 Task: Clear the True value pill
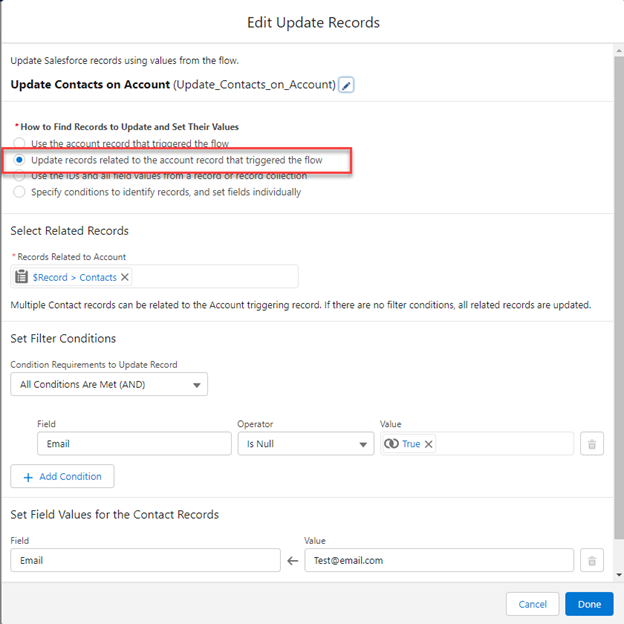pyautogui.click(x=429, y=444)
